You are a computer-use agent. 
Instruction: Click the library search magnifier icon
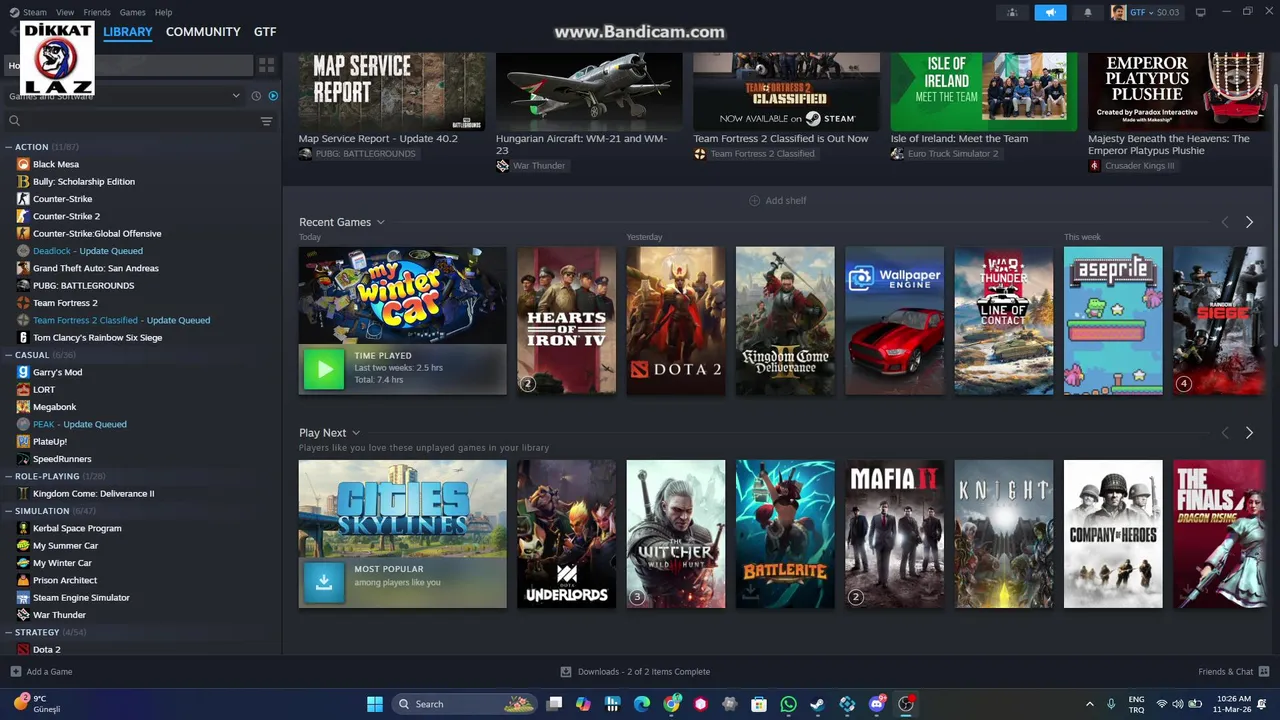click(14, 121)
